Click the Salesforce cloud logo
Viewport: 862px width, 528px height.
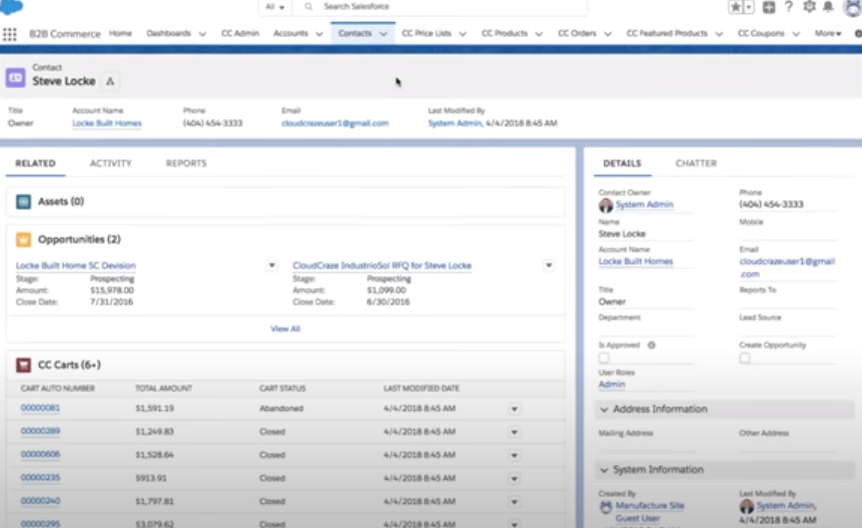click(x=11, y=7)
